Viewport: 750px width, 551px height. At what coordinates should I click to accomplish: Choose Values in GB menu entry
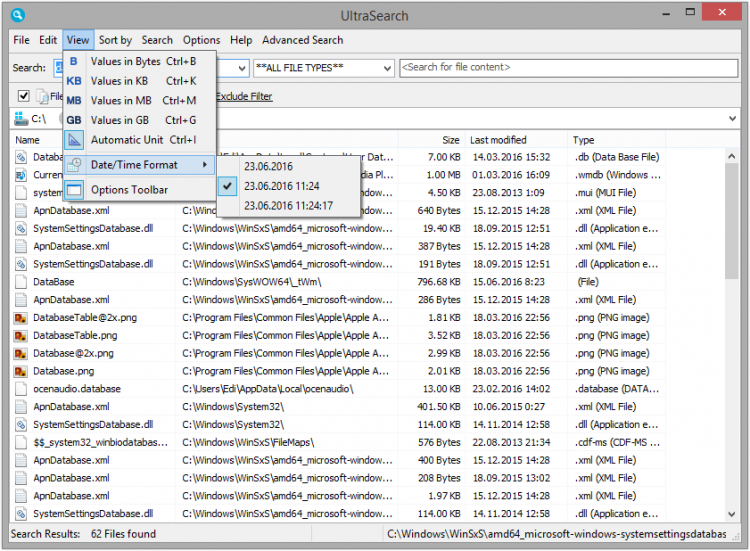140,120
